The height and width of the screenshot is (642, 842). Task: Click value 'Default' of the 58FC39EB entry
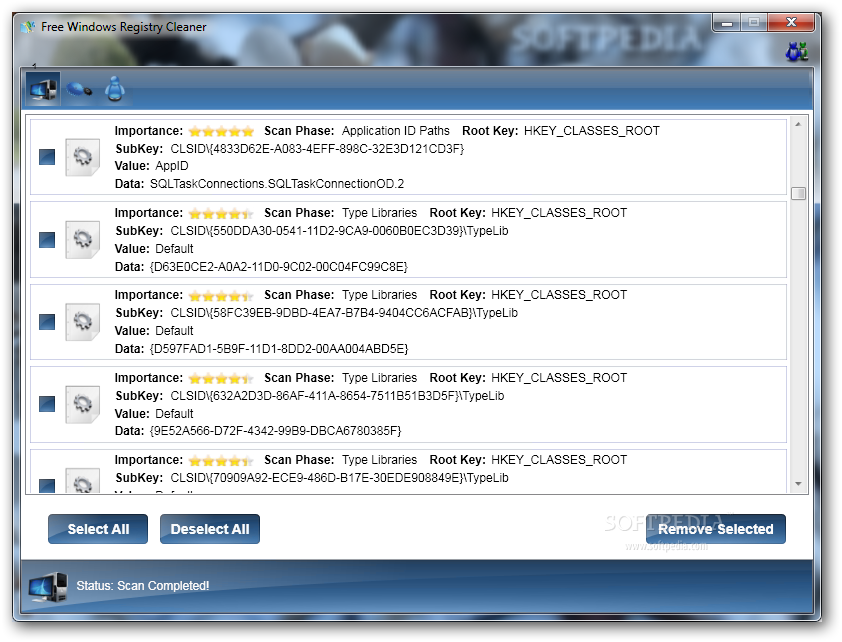pos(174,331)
